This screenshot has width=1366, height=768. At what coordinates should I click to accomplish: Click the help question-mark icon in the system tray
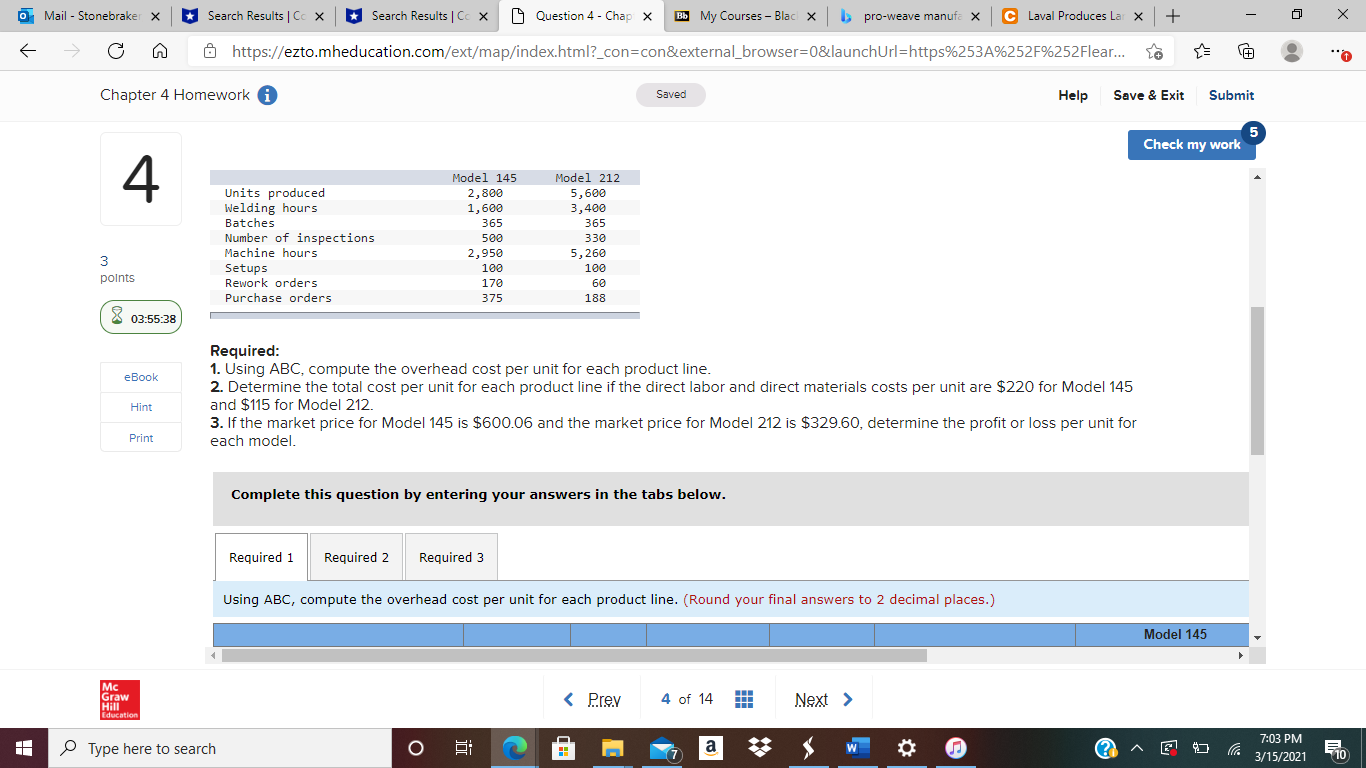pyautogui.click(x=1106, y=748)
